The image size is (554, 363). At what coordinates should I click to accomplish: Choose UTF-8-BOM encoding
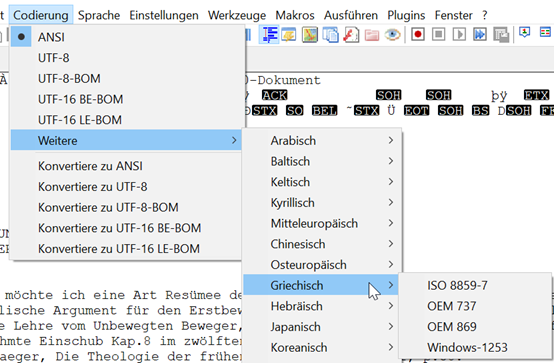tap(126, 78)
